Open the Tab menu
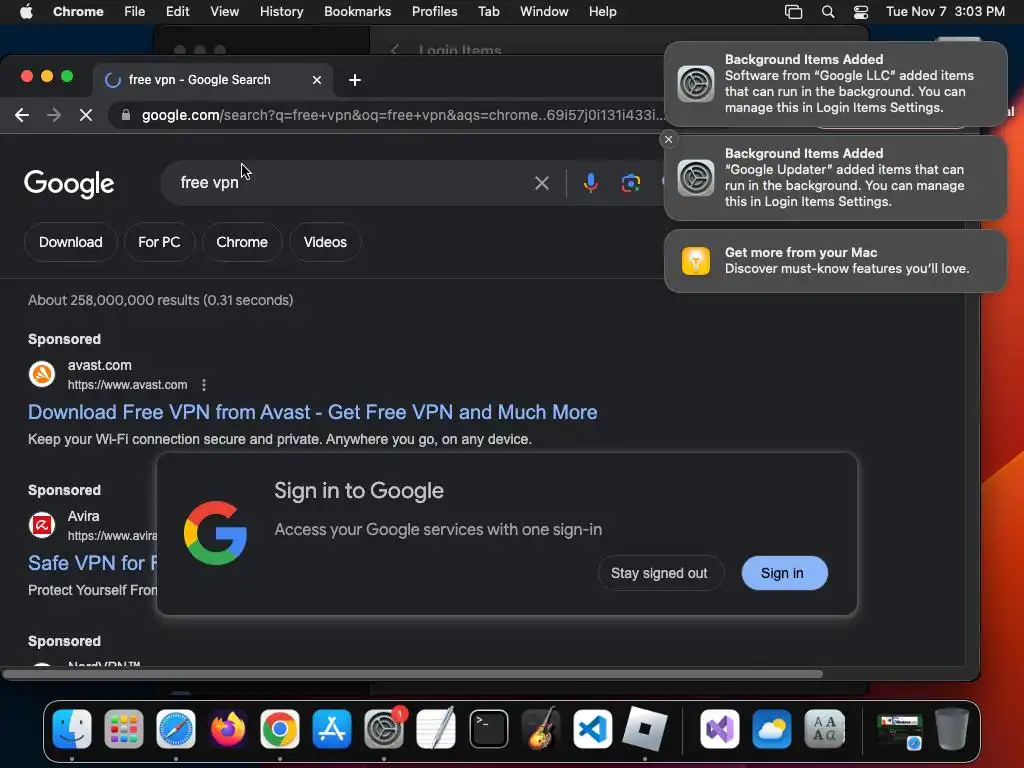Screen dimensions: 1024x768 488,12
